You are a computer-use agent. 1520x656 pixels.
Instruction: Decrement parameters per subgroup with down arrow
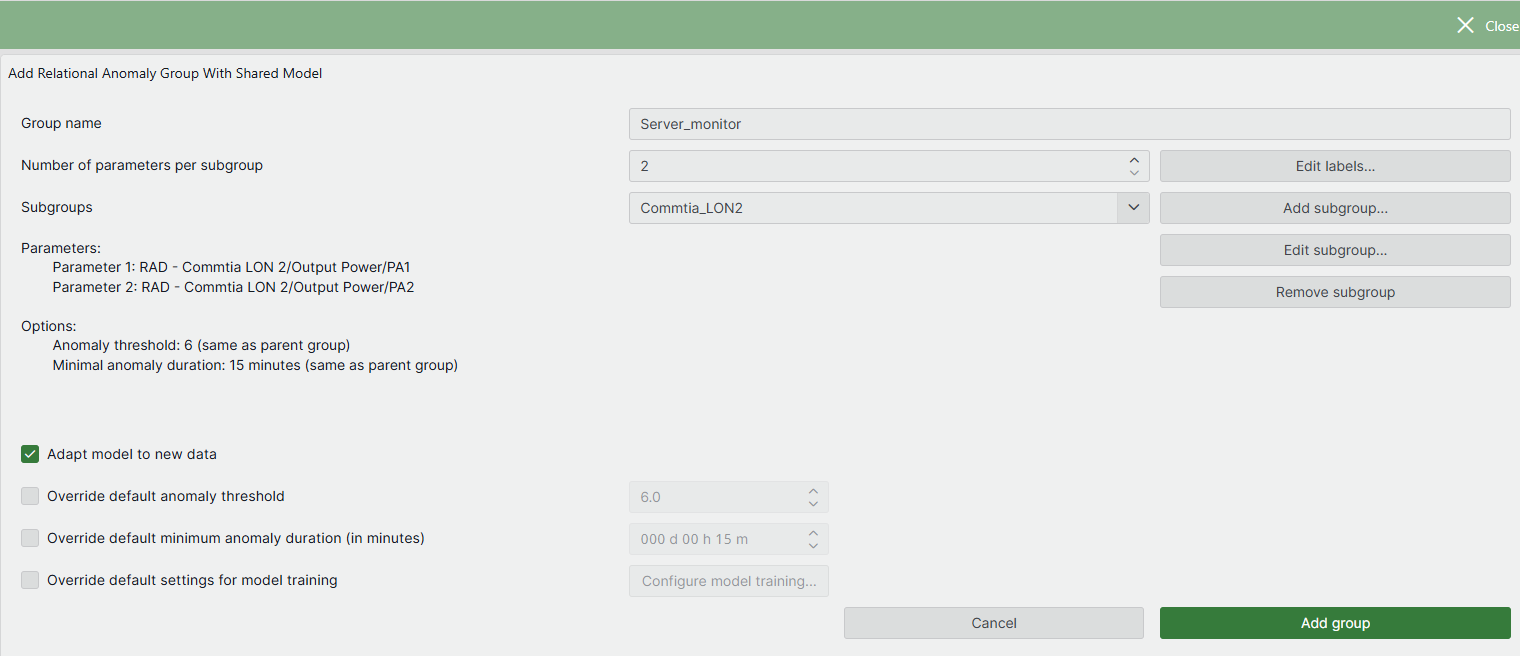(x=1134, y=171)
